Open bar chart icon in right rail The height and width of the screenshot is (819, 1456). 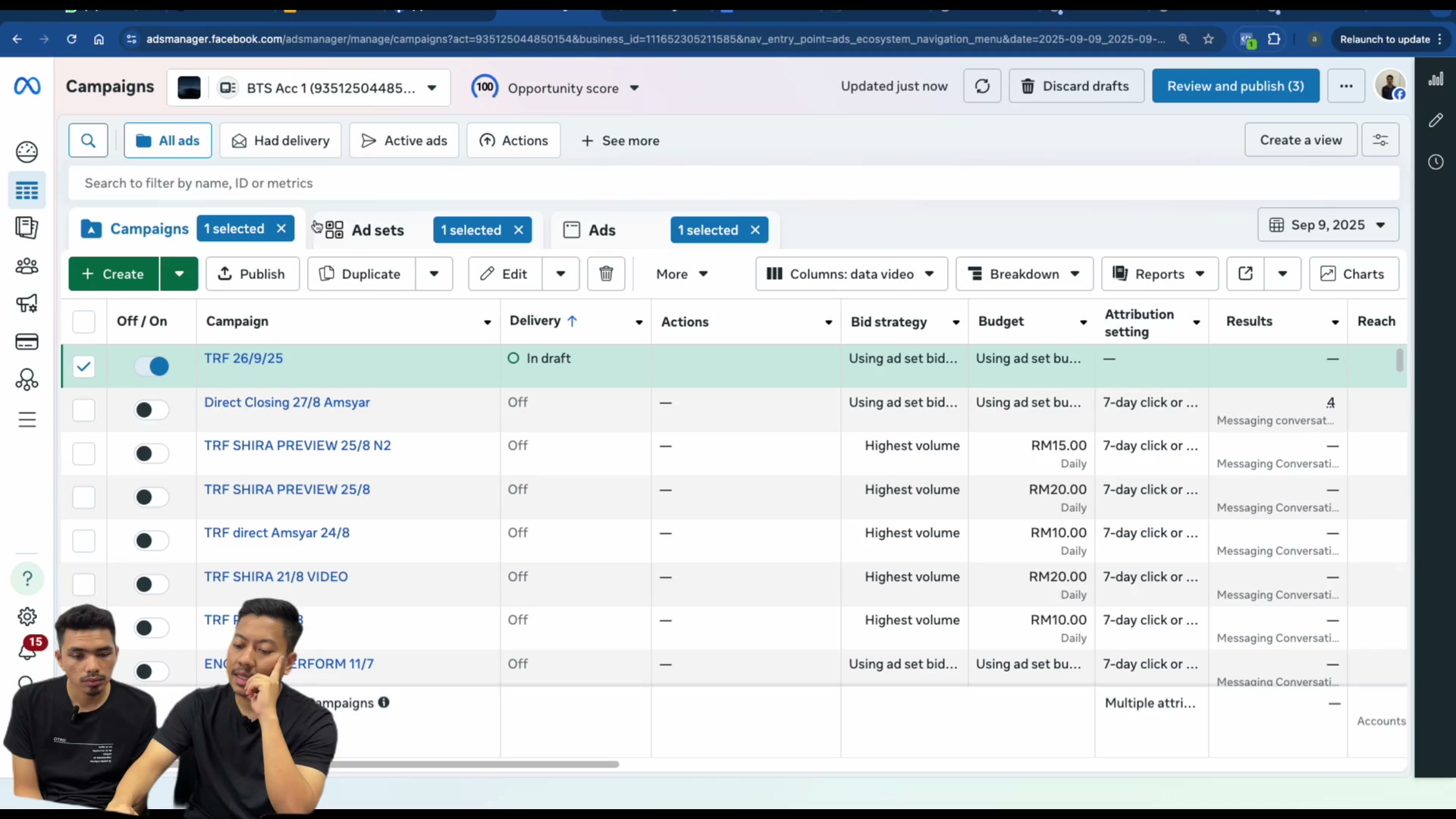1436,79
